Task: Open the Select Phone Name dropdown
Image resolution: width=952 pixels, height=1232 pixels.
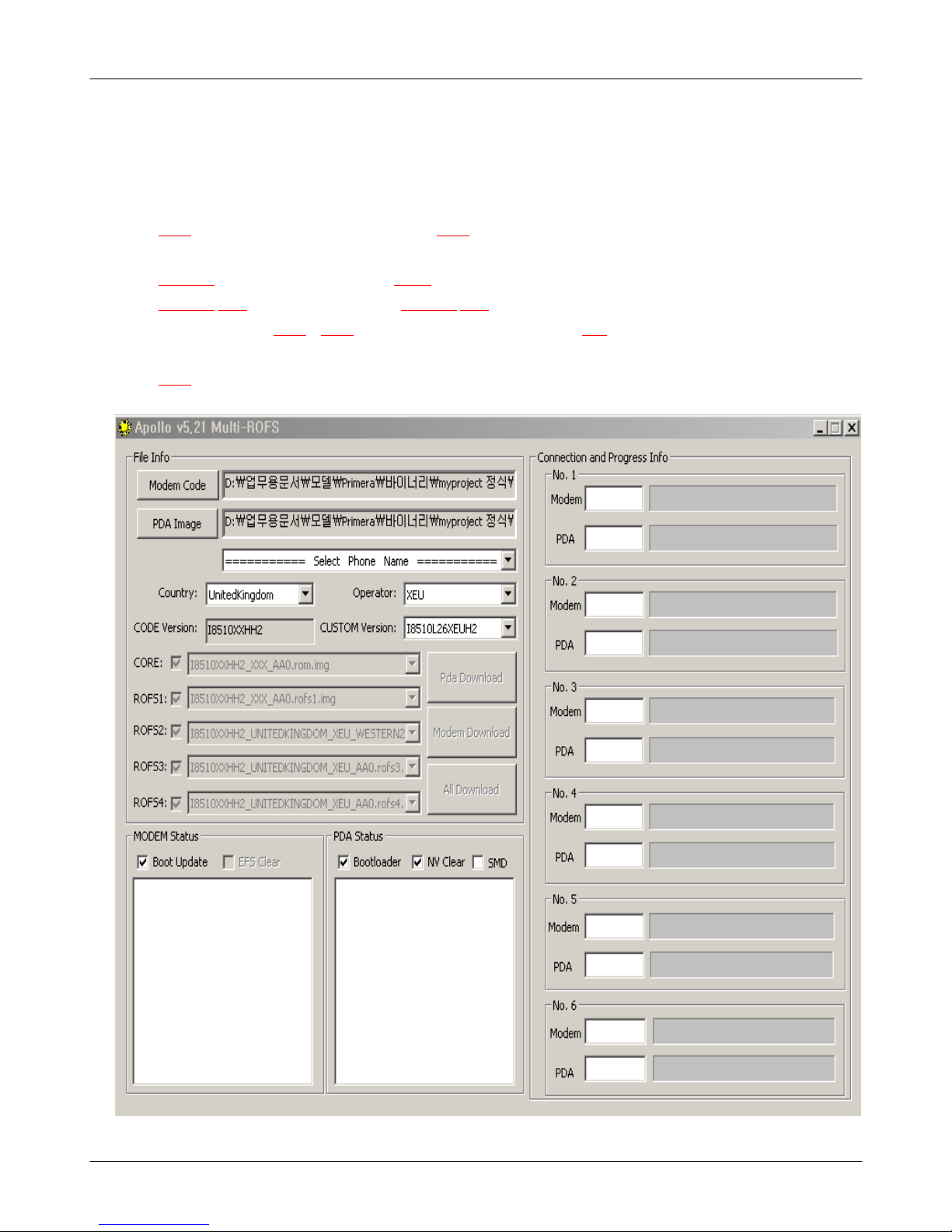Action: point(508,560)
